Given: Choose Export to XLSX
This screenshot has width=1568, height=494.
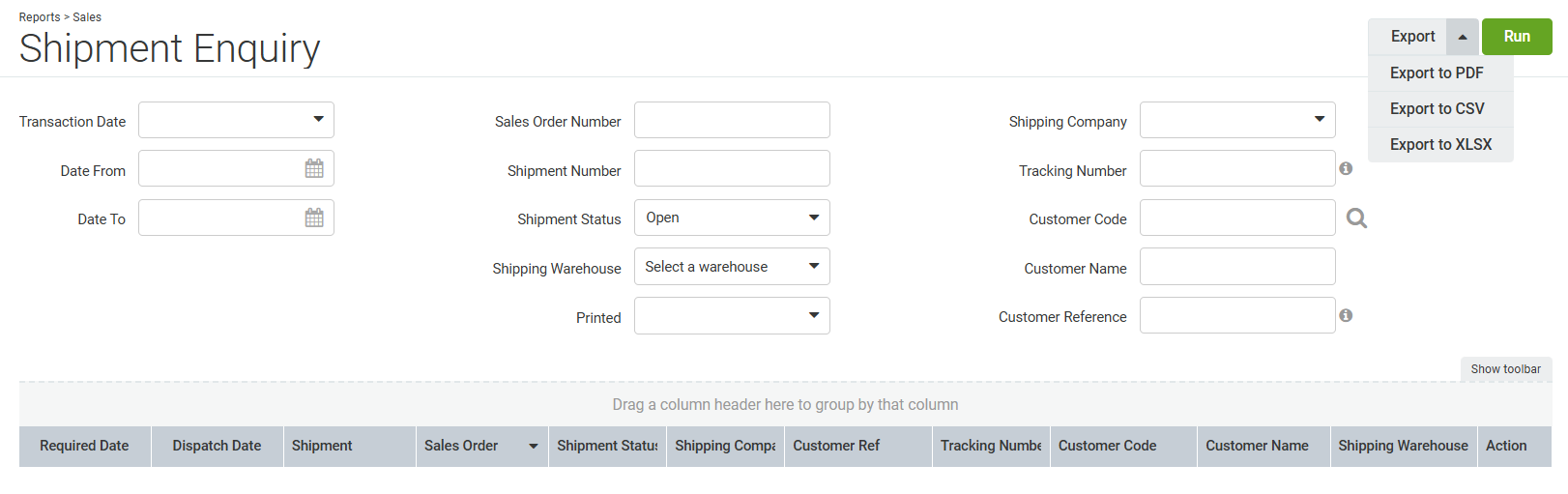Looking at the screenshot, I should coord(1440,145).
